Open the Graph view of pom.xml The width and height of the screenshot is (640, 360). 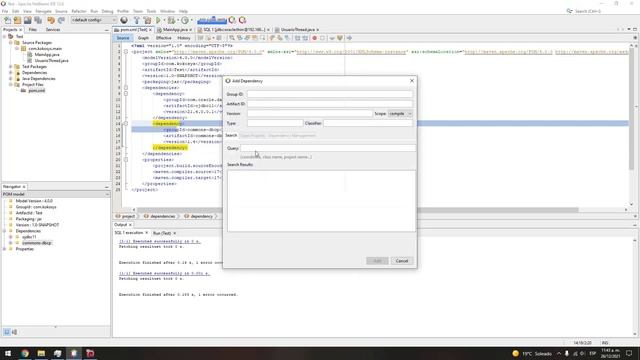(x=143, y=38)
